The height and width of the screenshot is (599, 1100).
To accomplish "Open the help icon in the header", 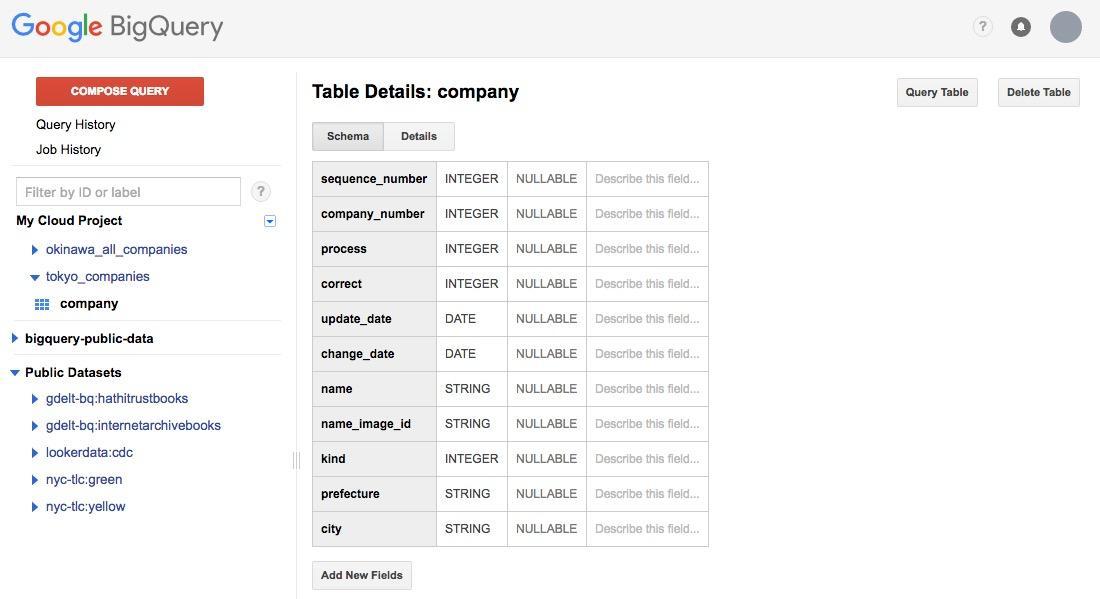I will (x=982, y=27).
